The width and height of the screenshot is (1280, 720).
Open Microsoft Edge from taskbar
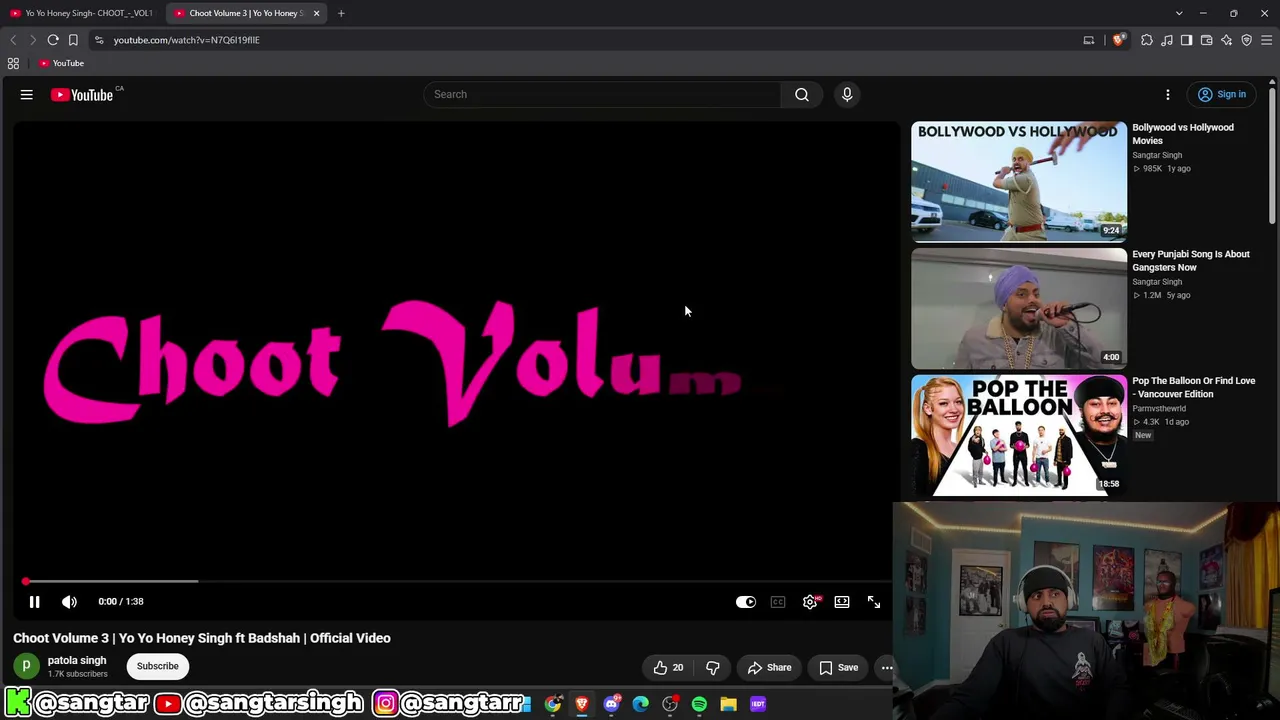(641, 704)
